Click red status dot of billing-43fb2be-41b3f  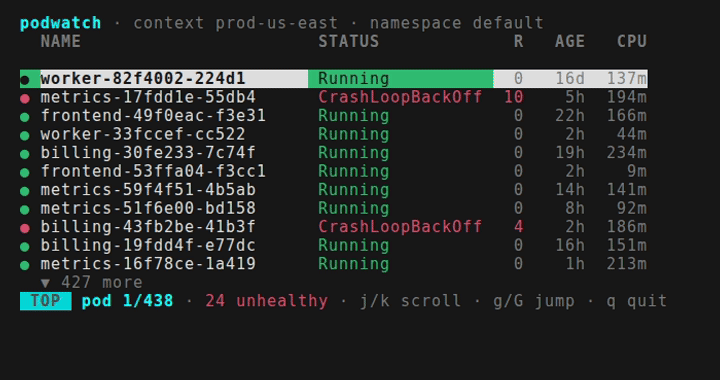click(25, 228)
